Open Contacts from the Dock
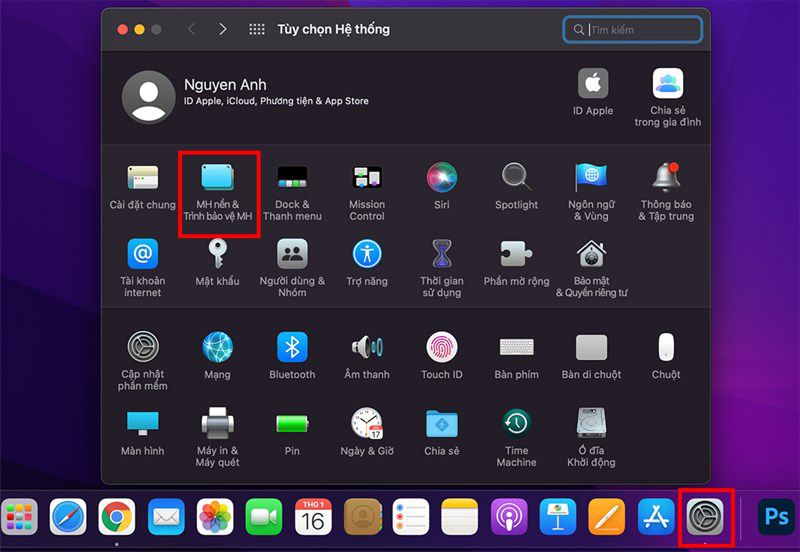800x552 pixels. coord(363,517)
